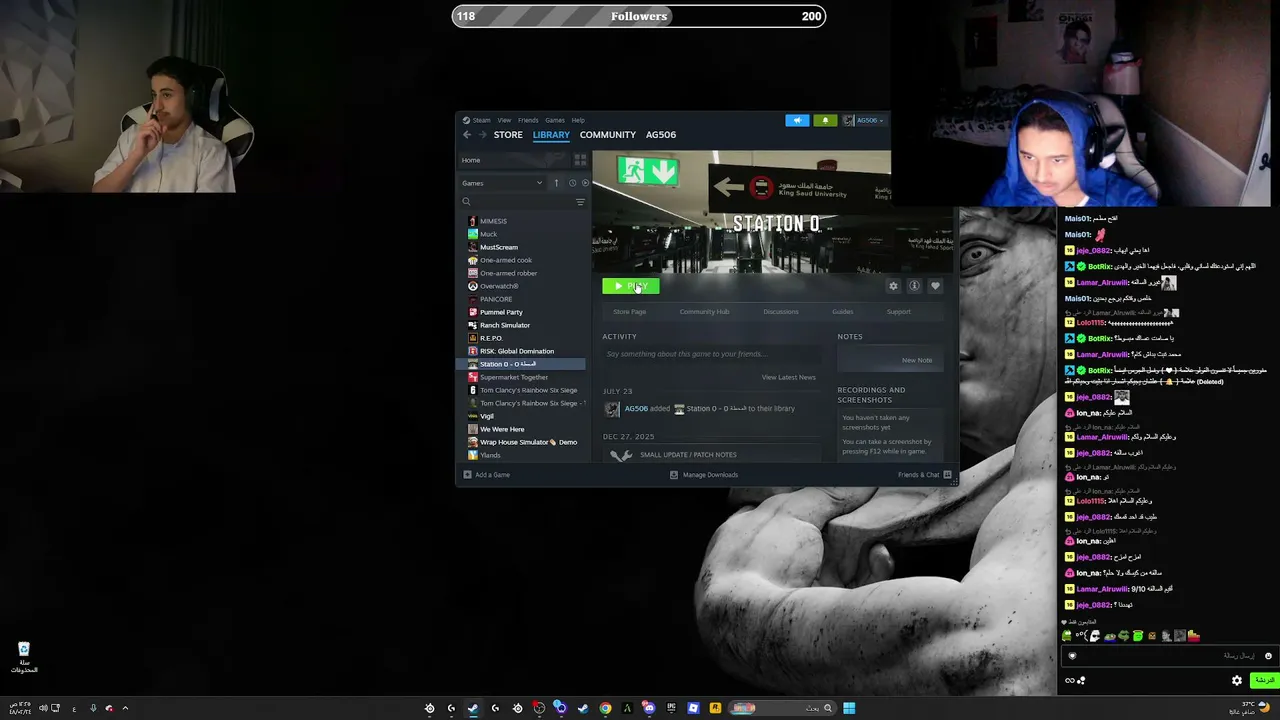The height and width of the screenshot is (720, 1280).
Task: Open Google Chrome from the taskbar
Action: [605, 708]
